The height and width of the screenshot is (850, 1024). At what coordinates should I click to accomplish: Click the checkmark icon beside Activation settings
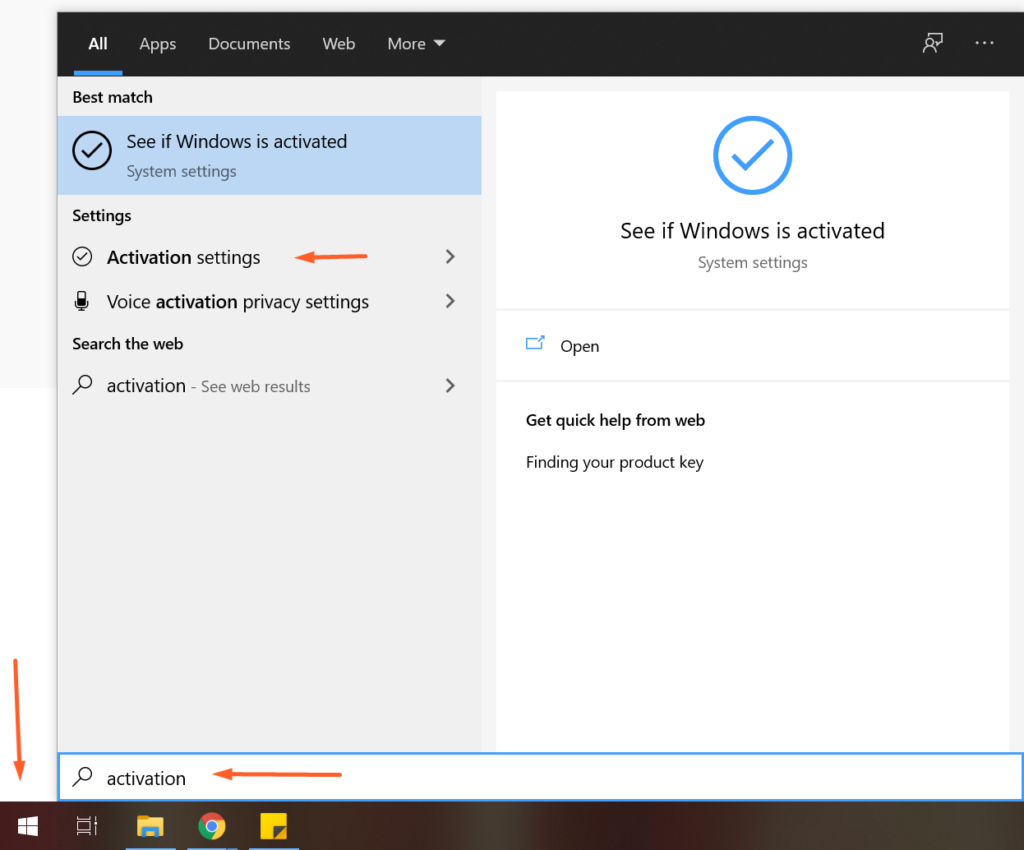click(x=82, y=257)
